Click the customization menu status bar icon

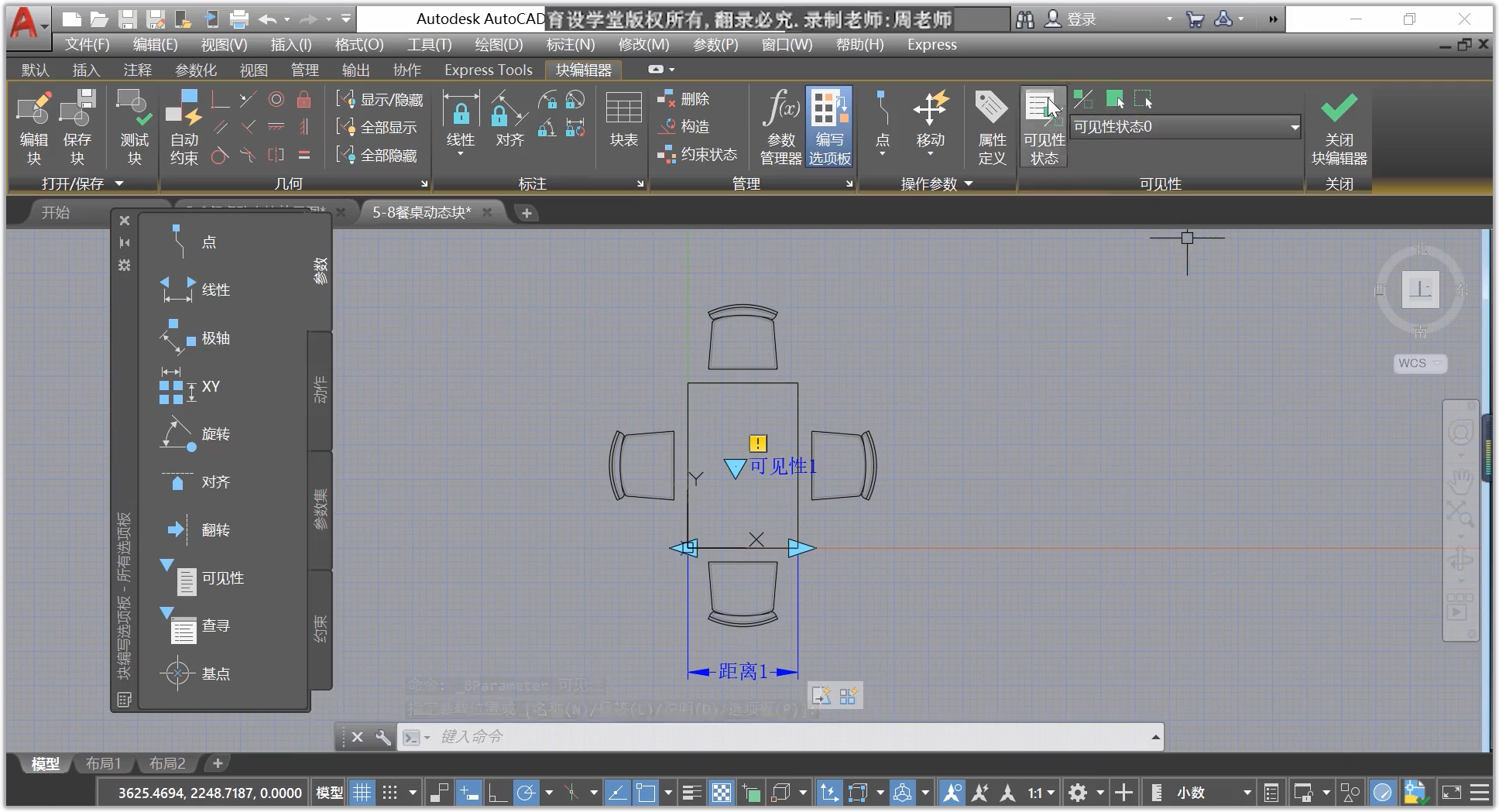(x=1480, y=793)
